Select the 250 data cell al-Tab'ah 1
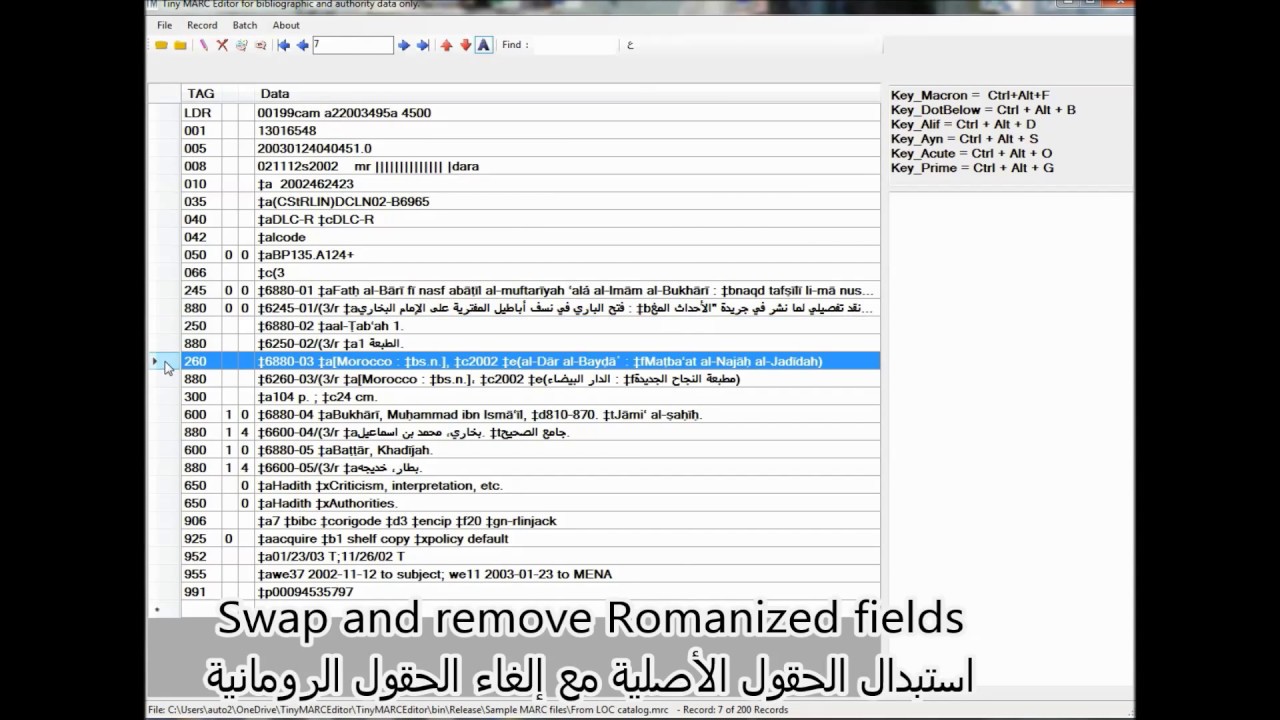 click(567, 326)
